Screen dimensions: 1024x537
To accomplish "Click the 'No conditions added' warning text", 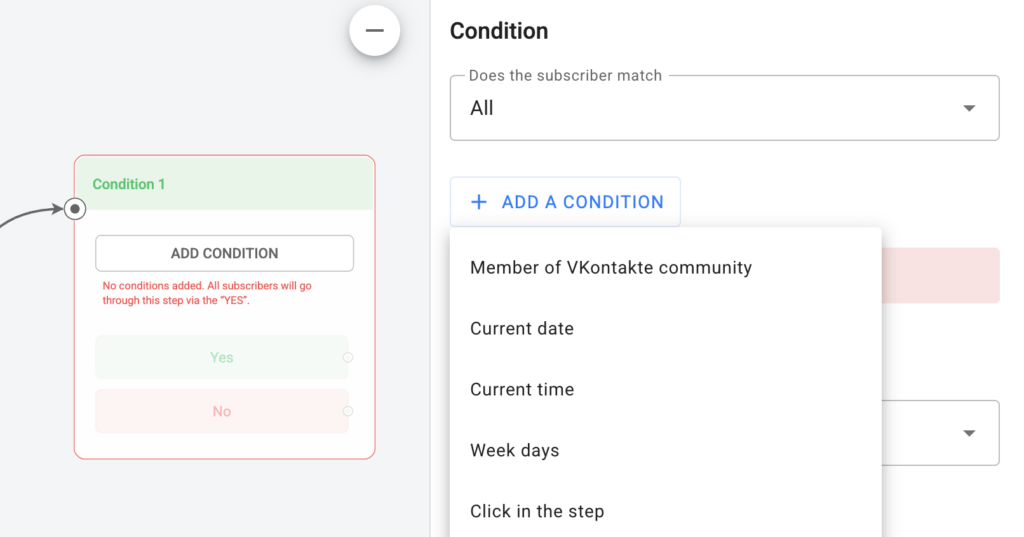I will tap(207, 293).
